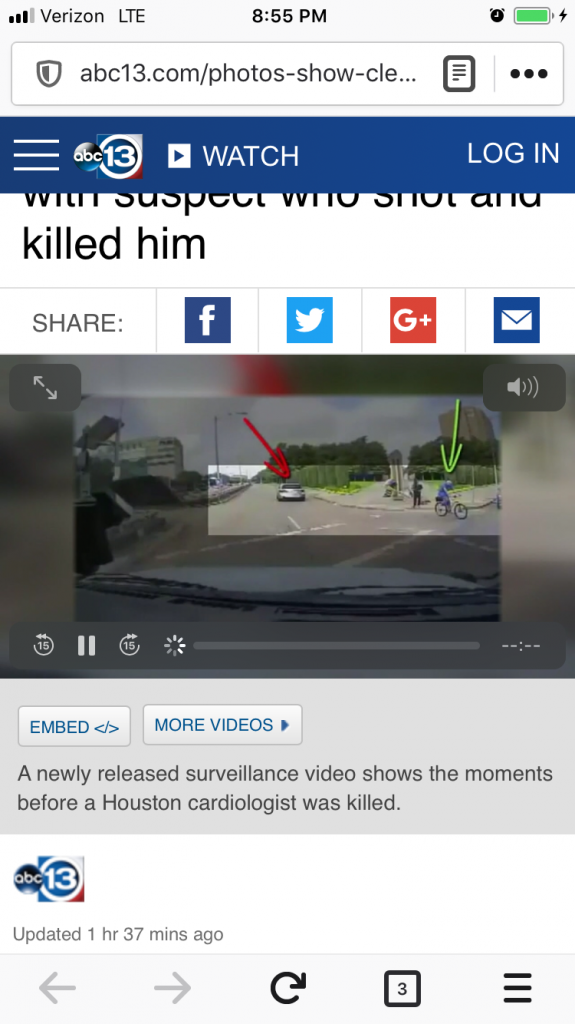
Task: Share article via email icon
Action: click(x=516, y=320)
